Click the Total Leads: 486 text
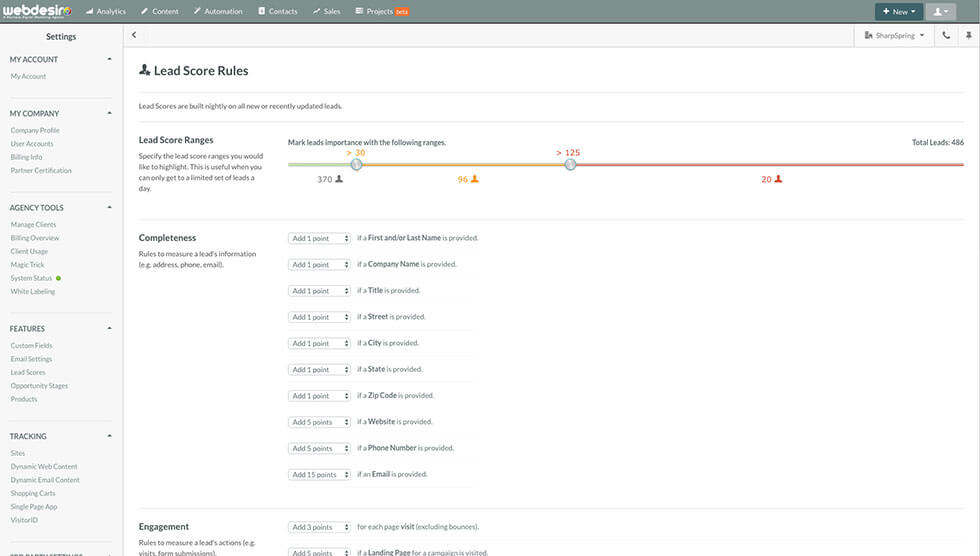The height and width of the screenshot is (556, 980). click(x=938, y=142)
